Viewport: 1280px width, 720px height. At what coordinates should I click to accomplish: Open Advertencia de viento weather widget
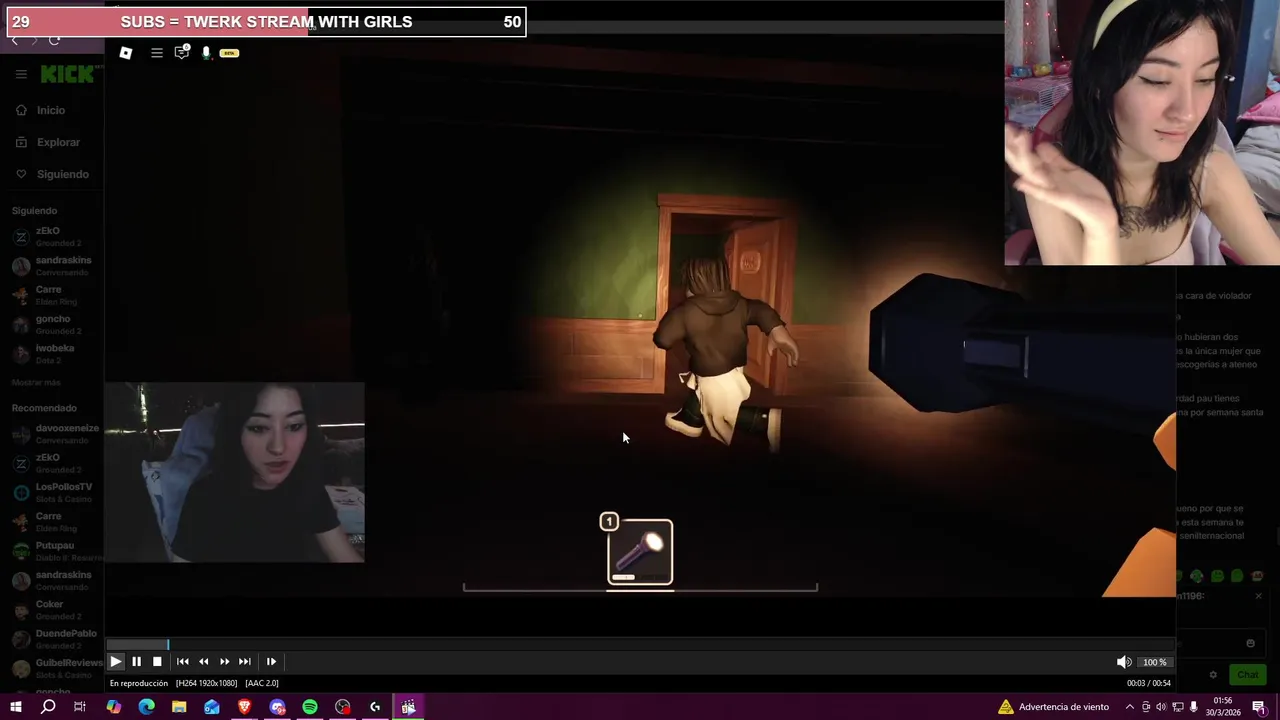pyautogui.click(x=1053, y=707)
